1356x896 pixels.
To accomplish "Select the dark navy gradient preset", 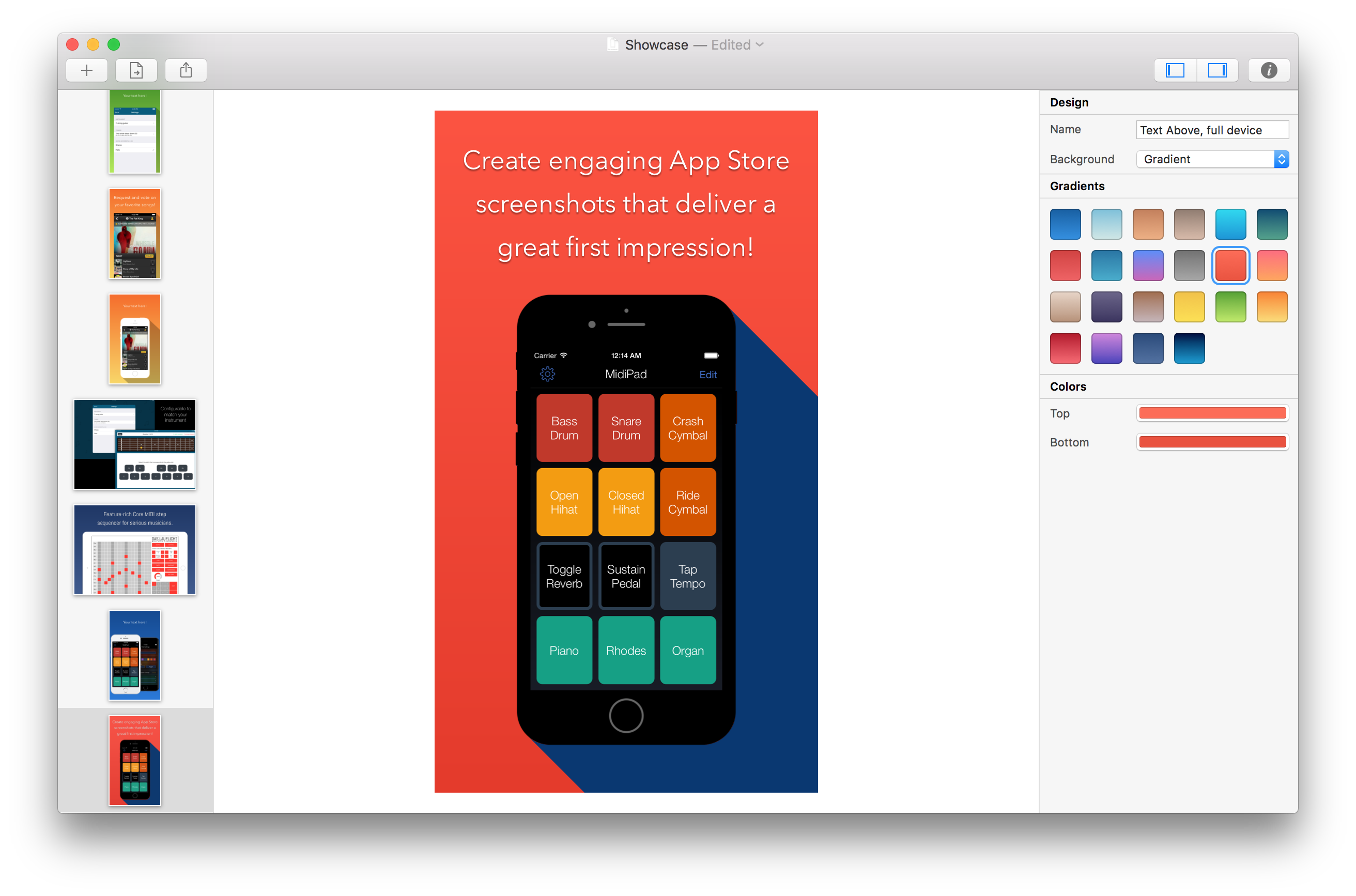I will tap(1189, 348).
